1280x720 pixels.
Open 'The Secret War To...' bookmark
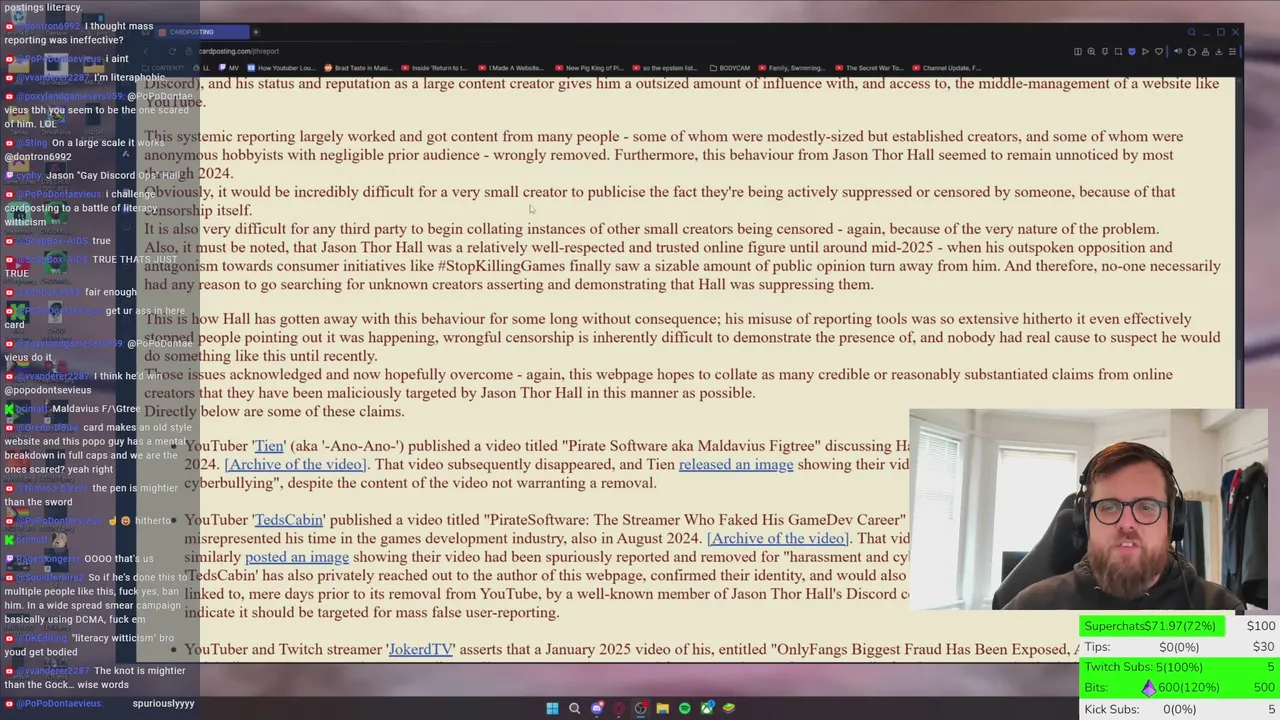870,68
